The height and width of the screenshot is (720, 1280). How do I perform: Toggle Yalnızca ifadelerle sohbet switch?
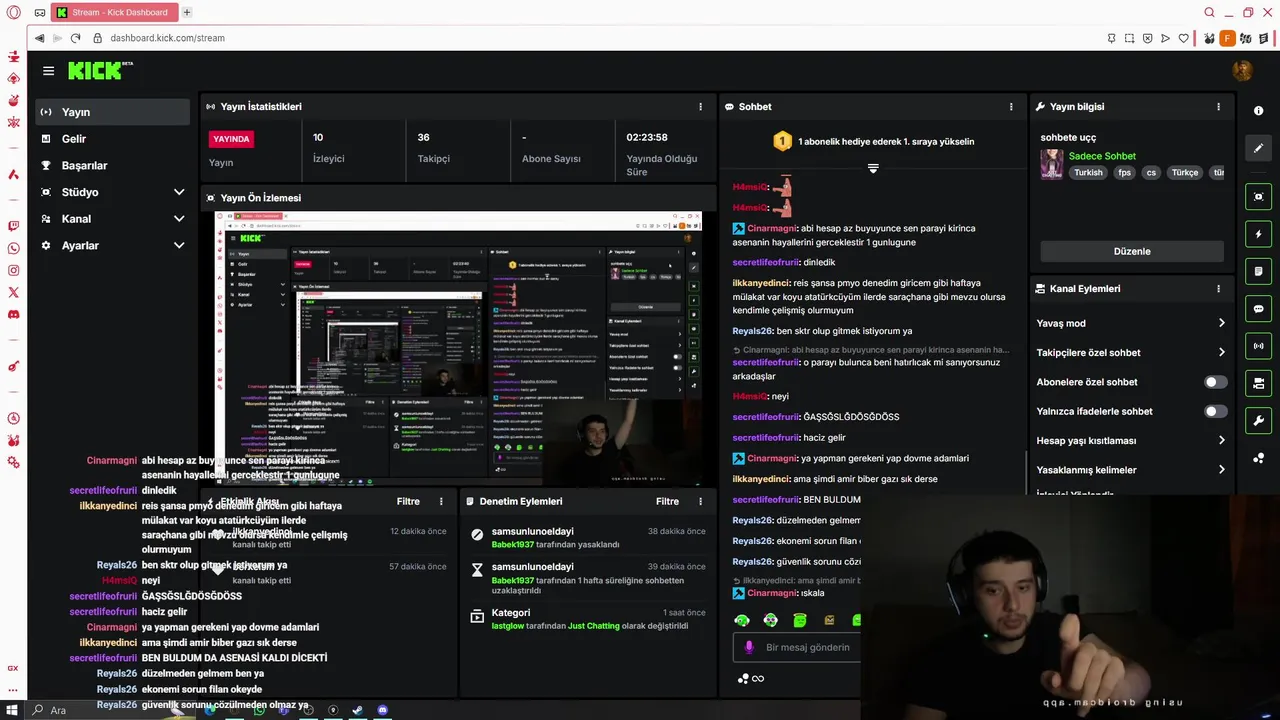(1215, 411)
